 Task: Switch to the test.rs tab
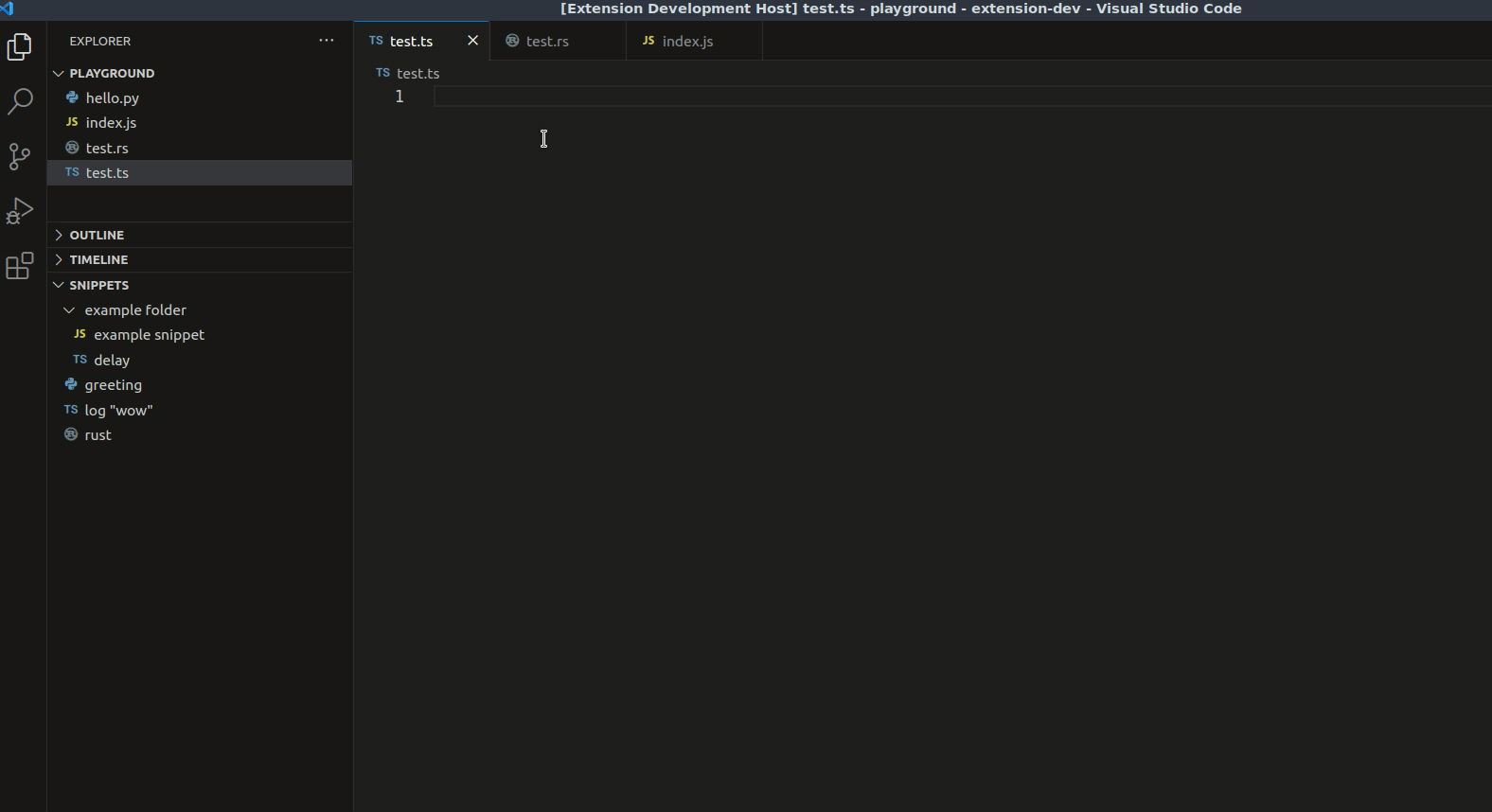point(547,42)
